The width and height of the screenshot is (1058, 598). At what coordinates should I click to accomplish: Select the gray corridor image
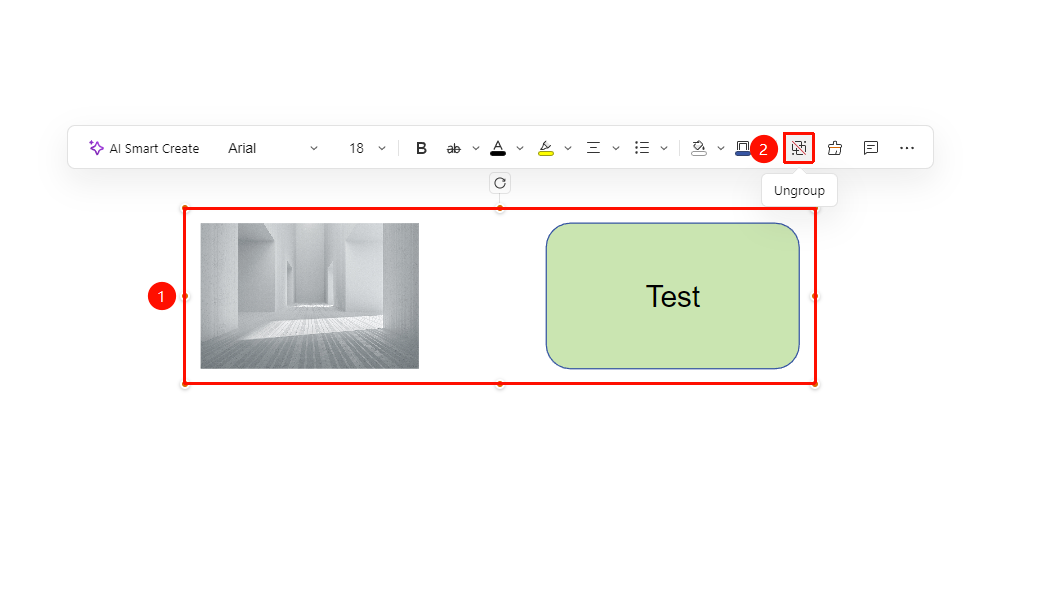coord(310,296)
